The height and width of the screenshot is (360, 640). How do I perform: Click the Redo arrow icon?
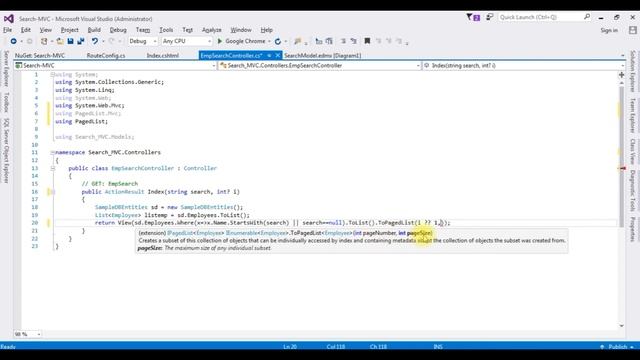(x=111, y=41)
